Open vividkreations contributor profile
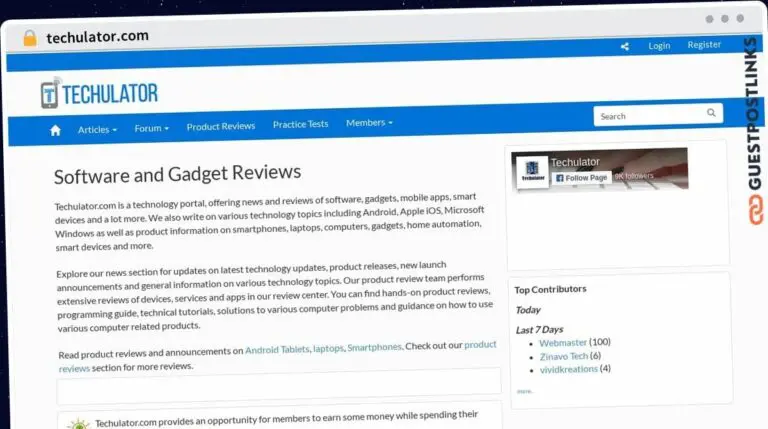Screen dimensions: 768x429 tap(569, 369)
